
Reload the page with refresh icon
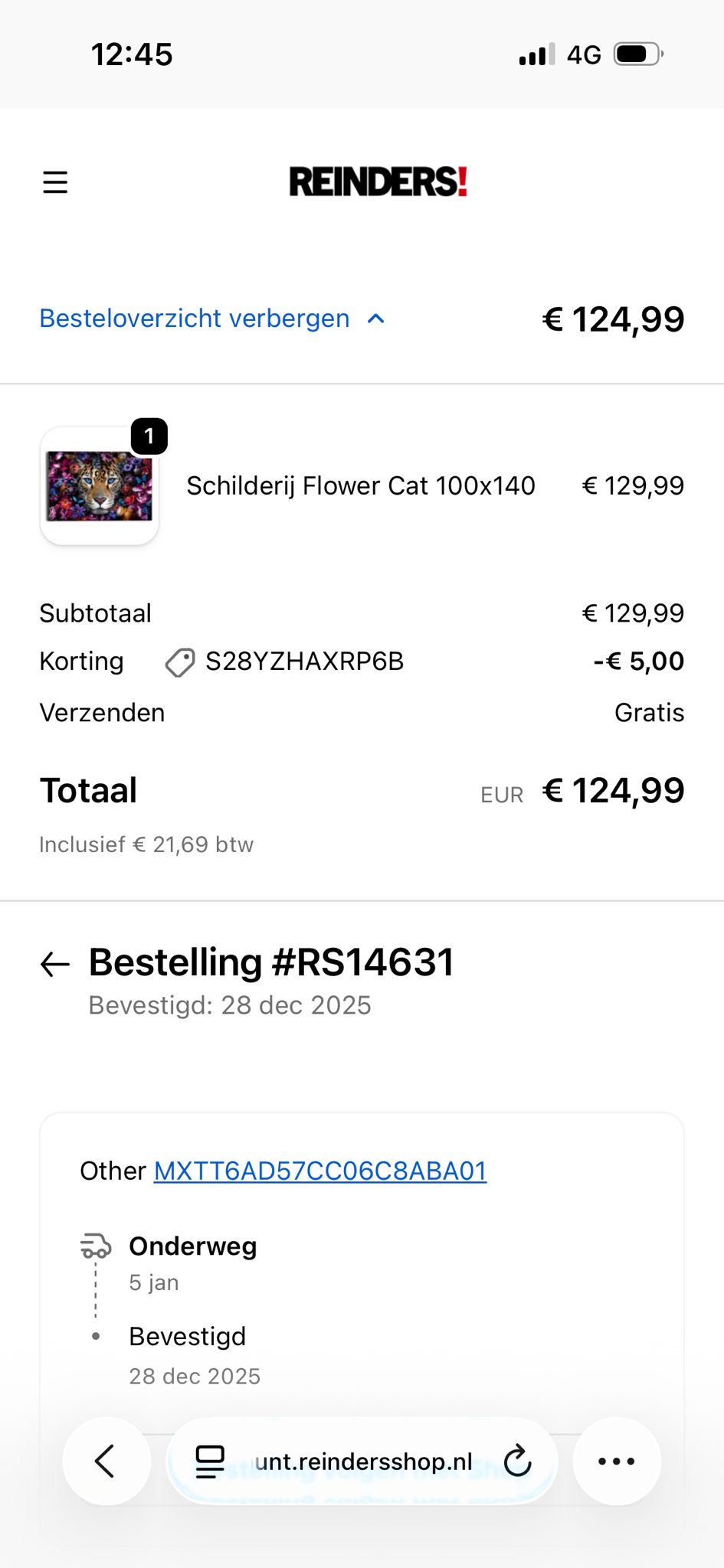coord(518,1462)
